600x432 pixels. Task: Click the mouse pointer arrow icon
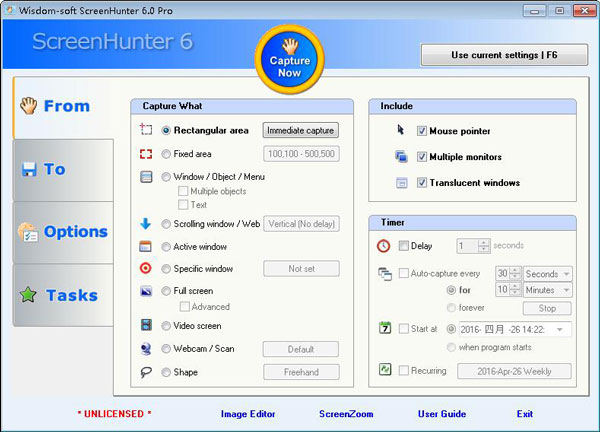pos(400,130)
